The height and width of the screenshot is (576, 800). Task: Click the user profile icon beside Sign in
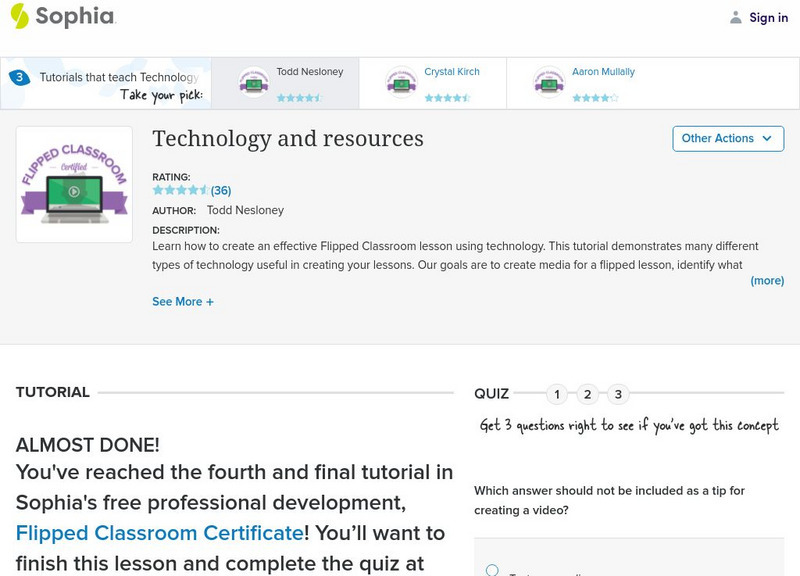point(735,17)
